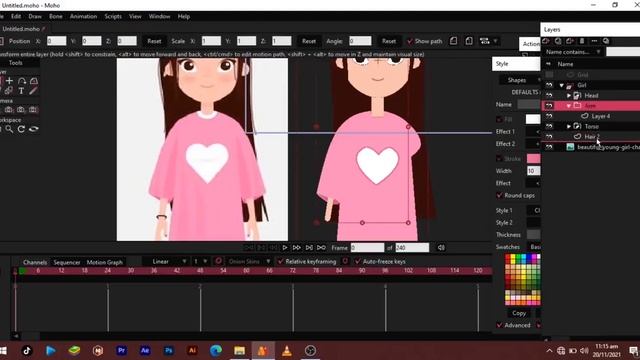Open the Name contains filter dropdown
The image size is (640, 360).
pyautogui.click(x=573, y=52)
